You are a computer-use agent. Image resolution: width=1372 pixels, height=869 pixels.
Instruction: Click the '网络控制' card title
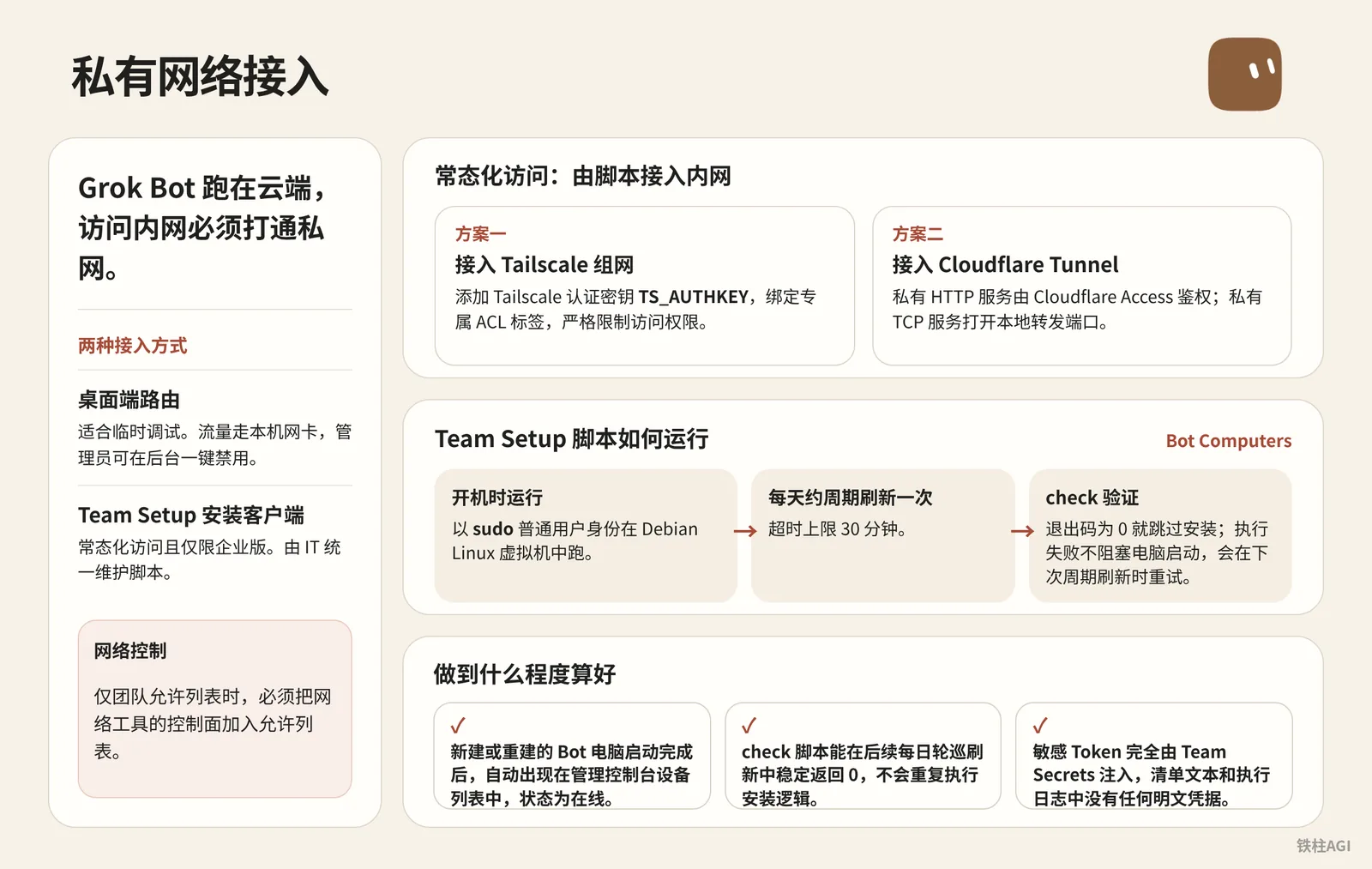coord(130,651)
